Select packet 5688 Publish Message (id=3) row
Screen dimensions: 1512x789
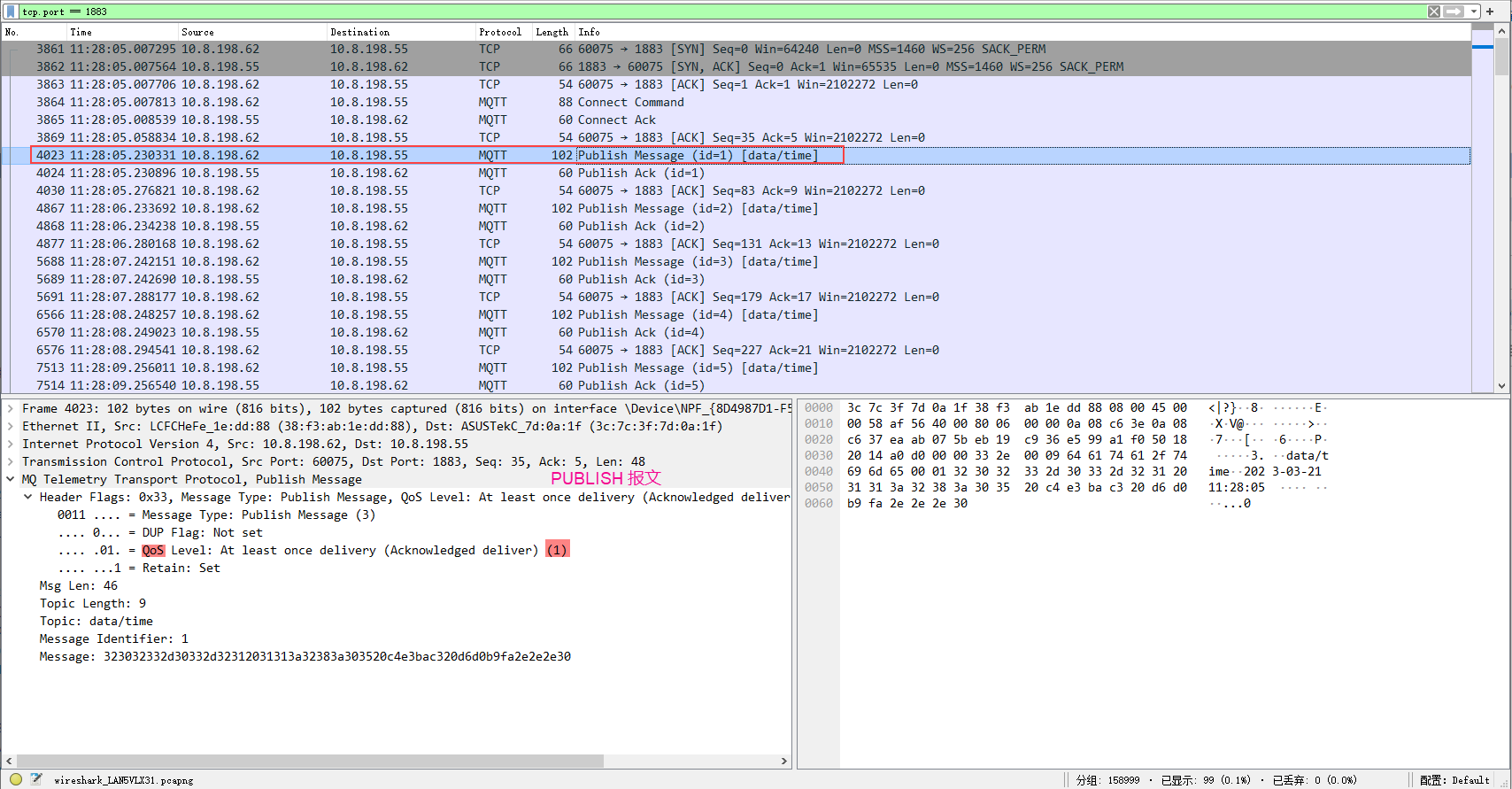(736, 261)
